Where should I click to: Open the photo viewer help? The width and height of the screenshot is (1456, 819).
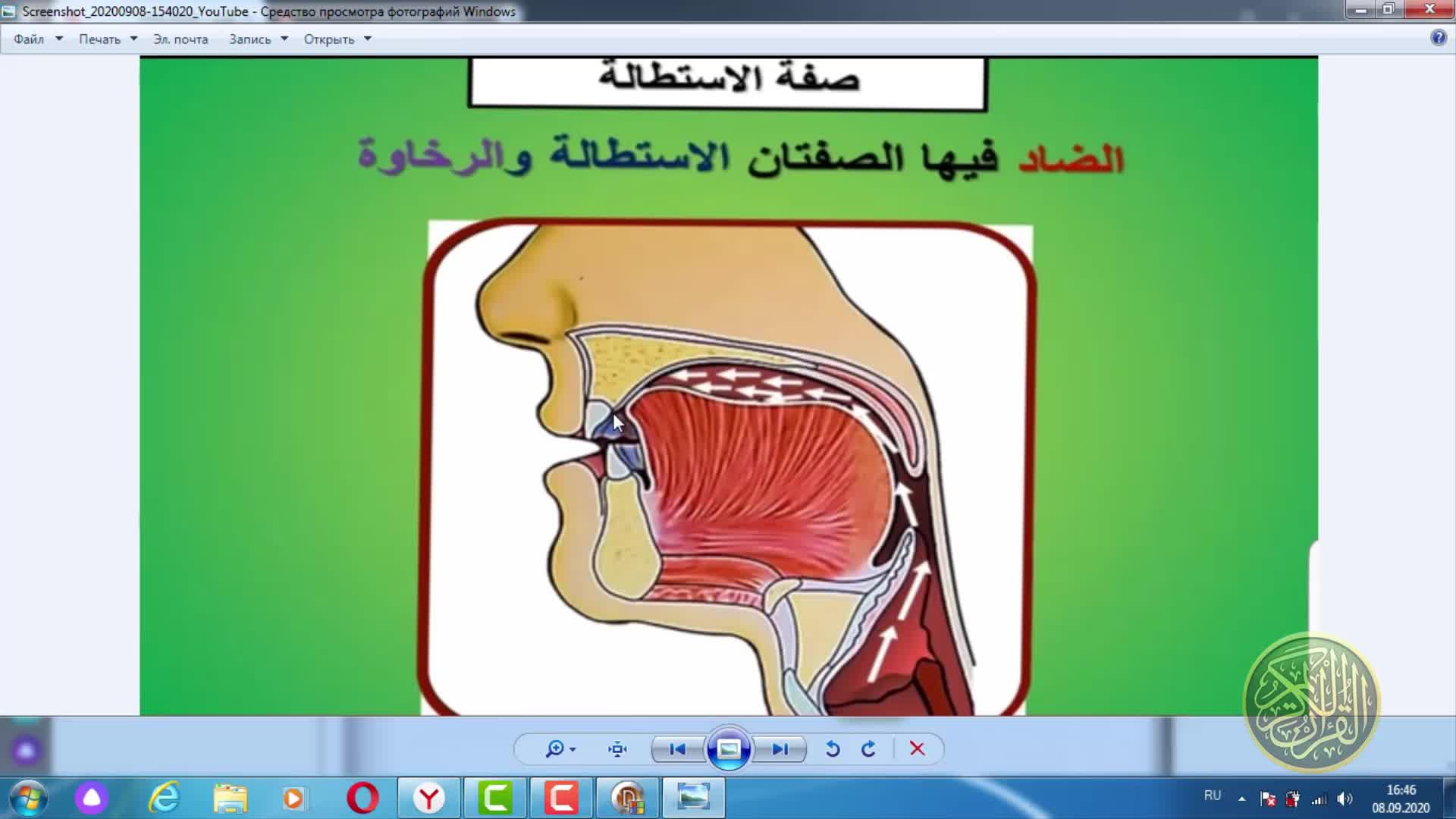coord(1438,38)
